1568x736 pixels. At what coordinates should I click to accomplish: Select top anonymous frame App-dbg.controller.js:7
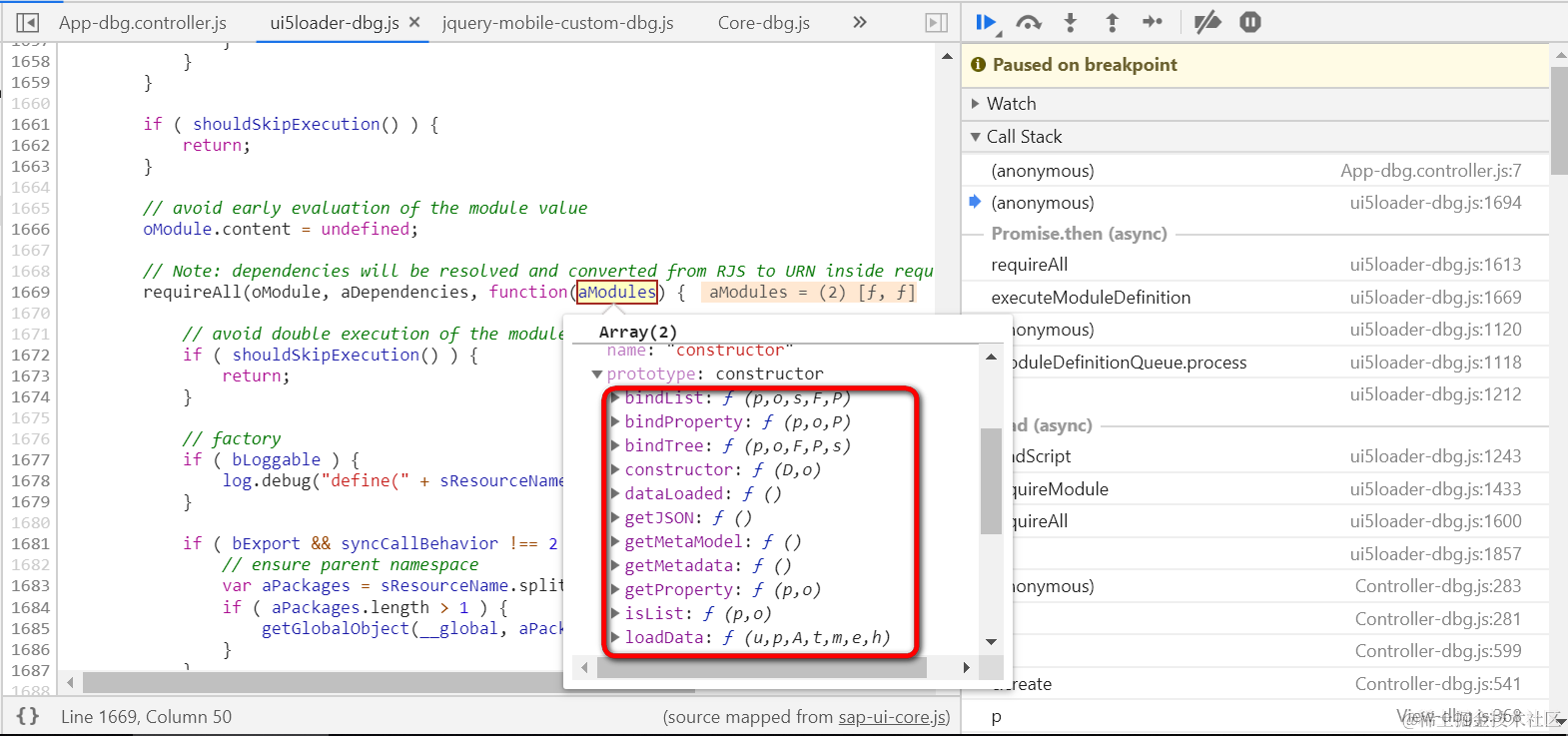click(1255, 171)
